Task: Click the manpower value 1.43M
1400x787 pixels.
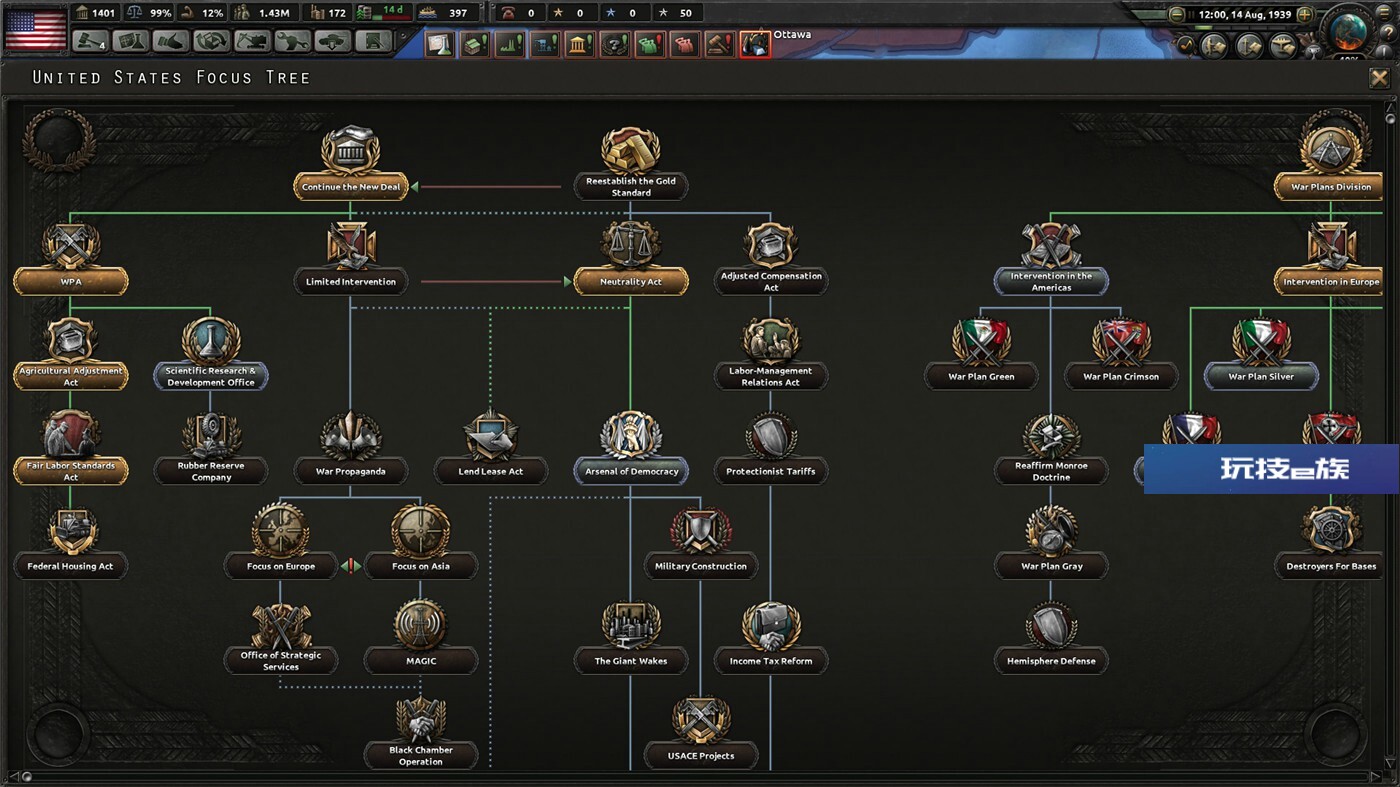Action: coord(274,13)
